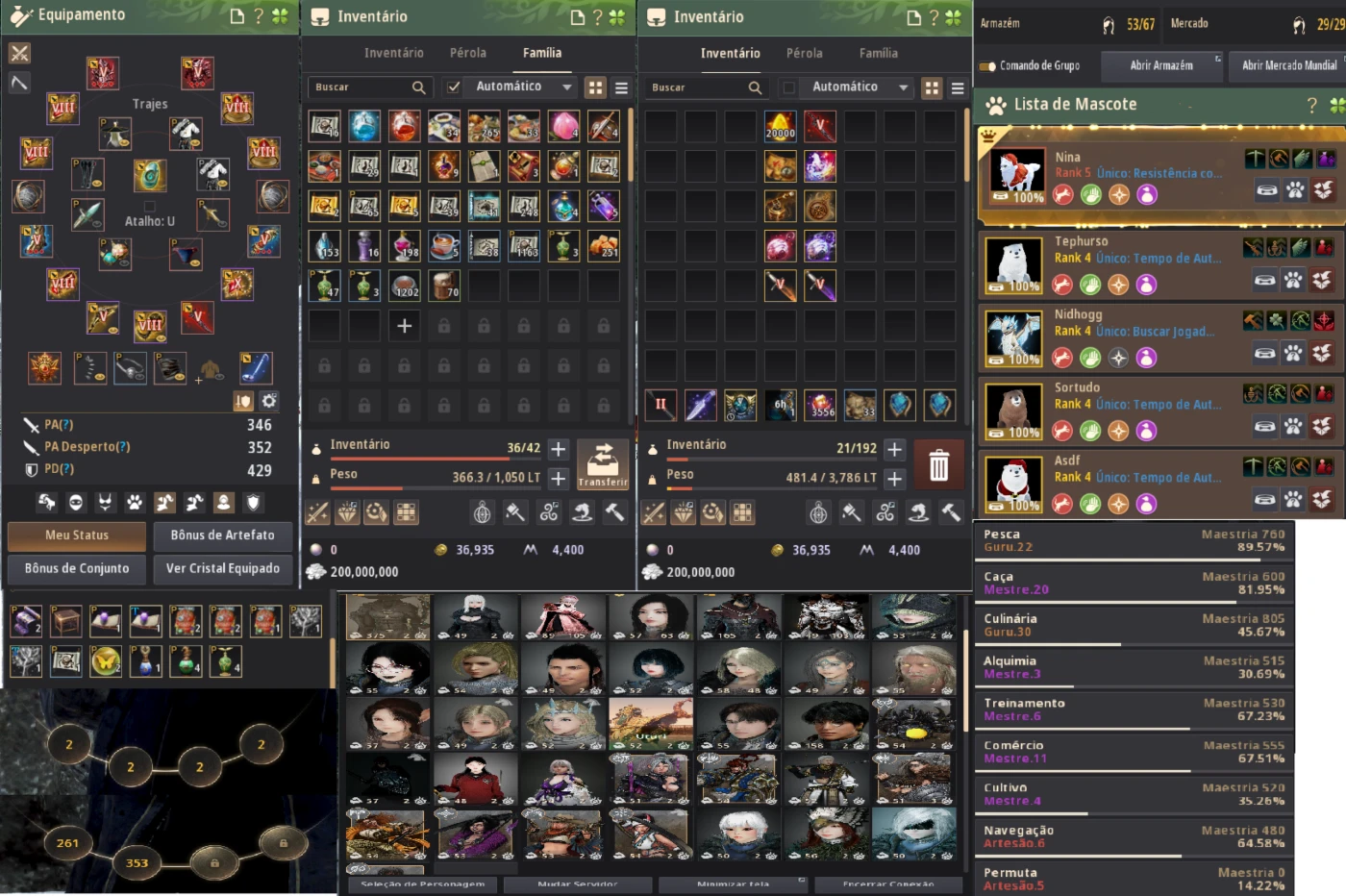
Task: Toggle Nina's red running-dog speed button
Action: [1062, 195]
